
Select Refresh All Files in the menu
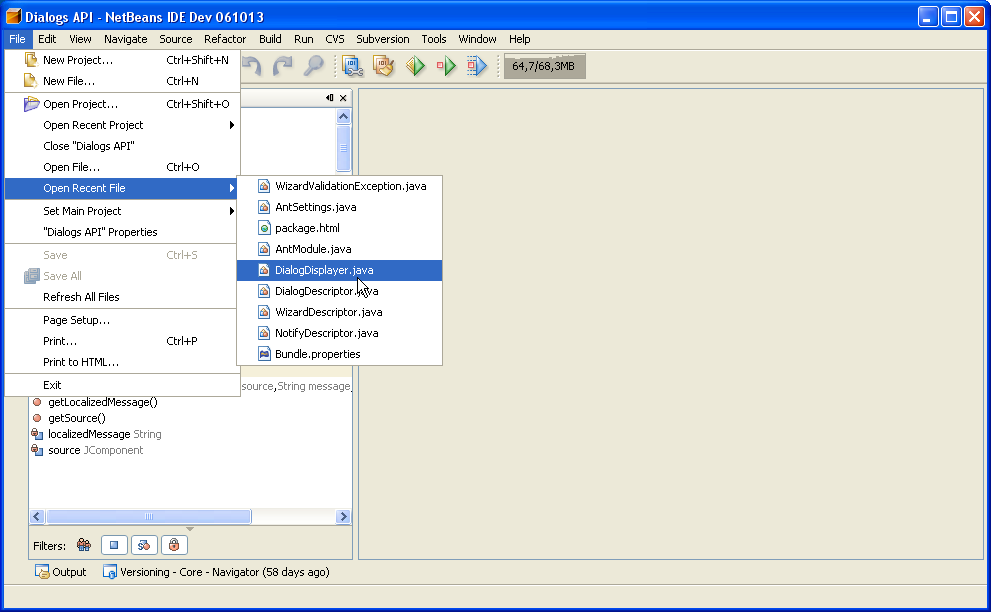pos(122,297)
